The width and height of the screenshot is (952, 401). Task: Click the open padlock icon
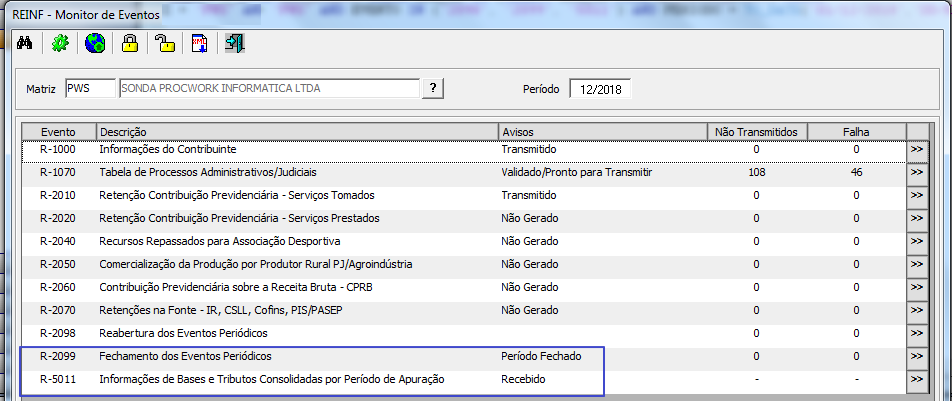point(165,43)
